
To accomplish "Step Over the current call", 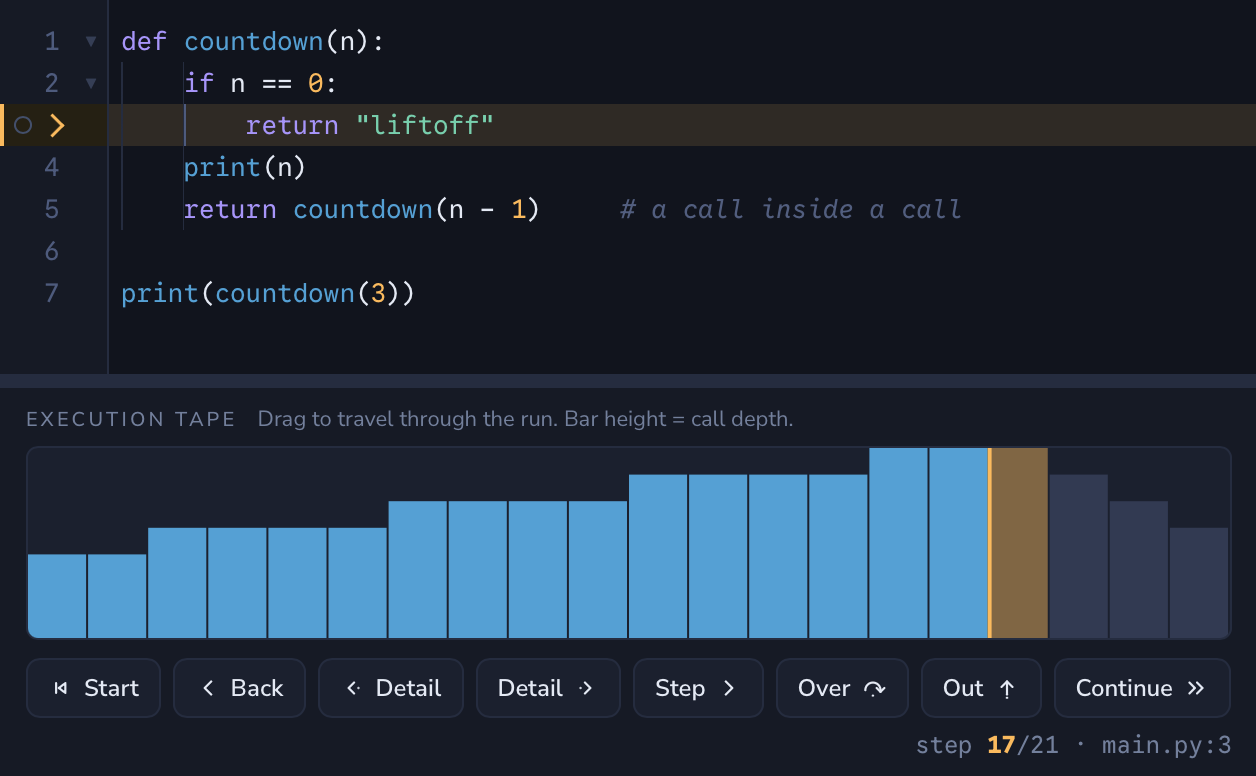I will (842, 688).
